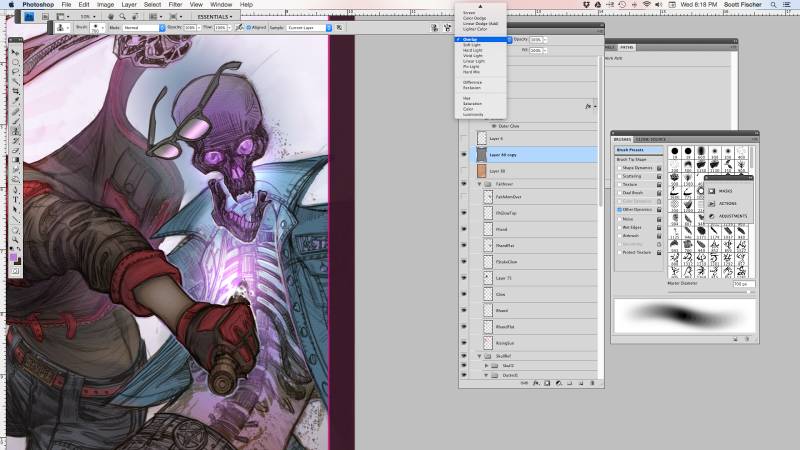Open the Adjustments panel icon
Screen dimensions: 800x450
click(711, 215)
